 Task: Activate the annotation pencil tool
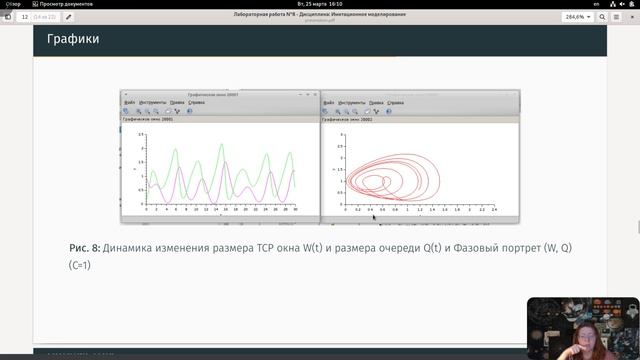click(69, 17)
